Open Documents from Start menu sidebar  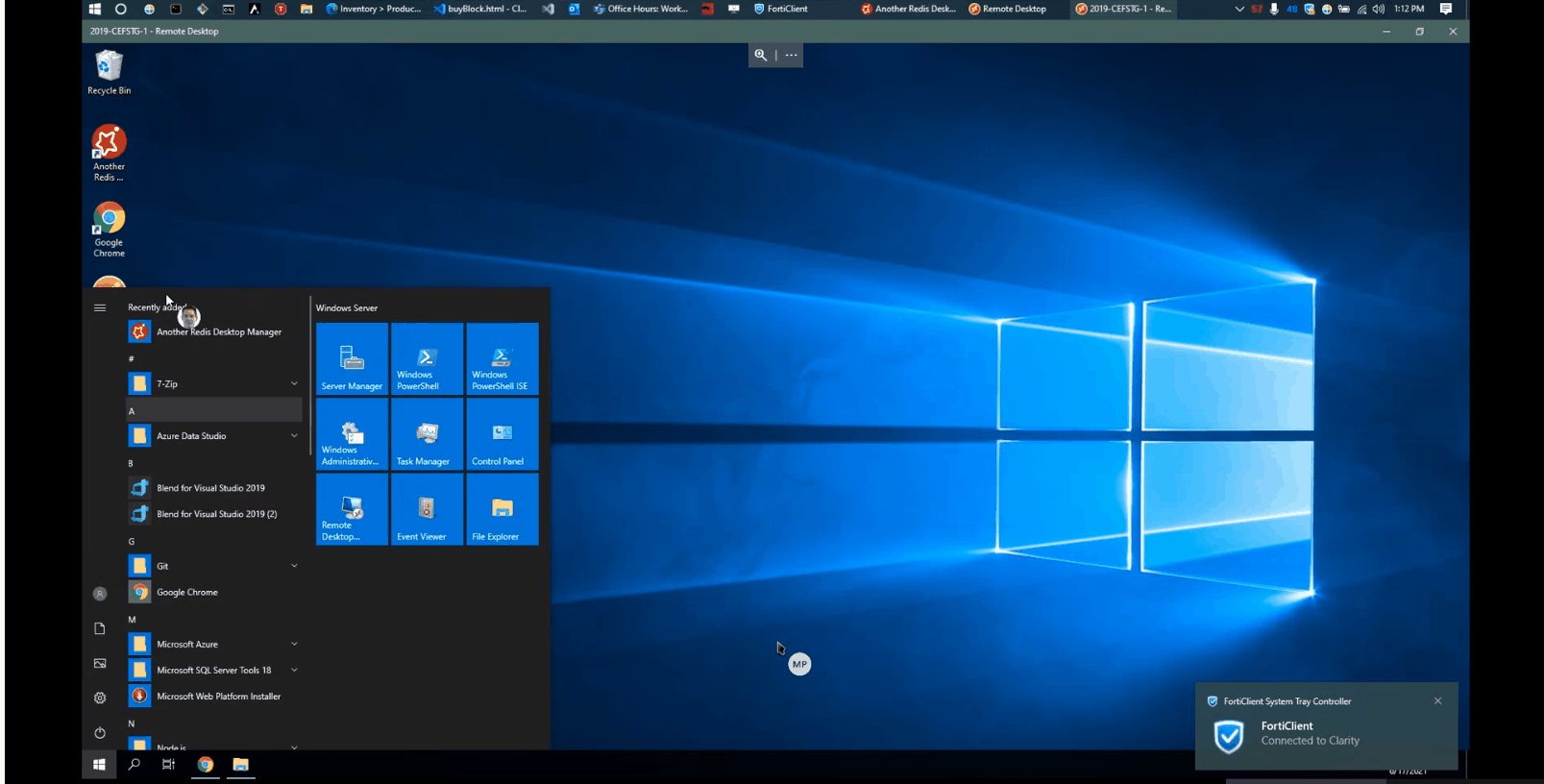click(100, 628)
